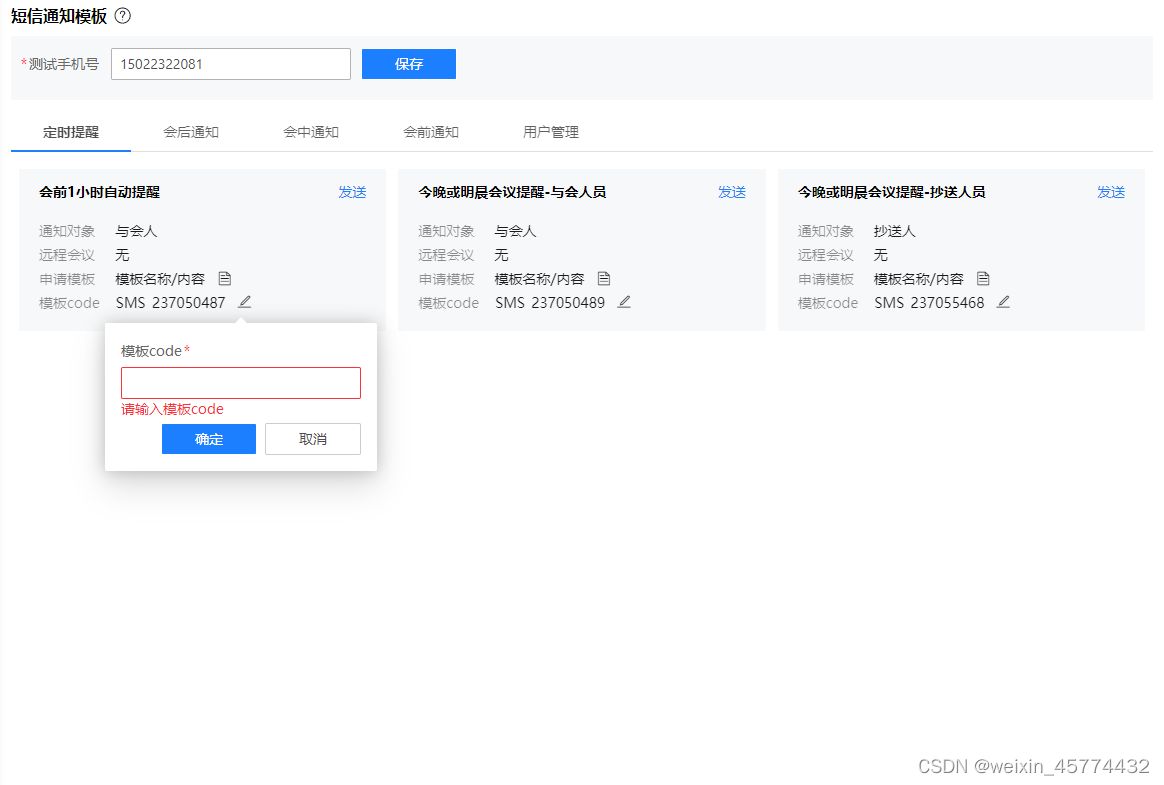The image size is (1164, 785).
Task: Click edit pencil next to SMS_237050487
Action: tap(245, 302)
